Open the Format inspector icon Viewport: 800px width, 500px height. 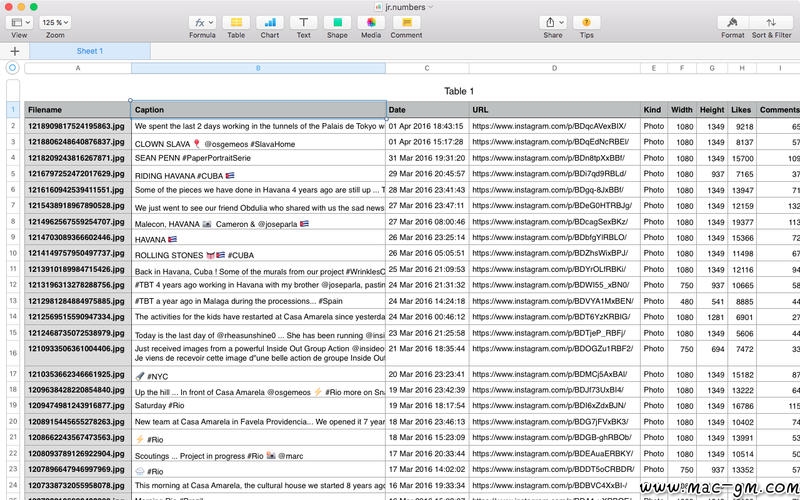(733, 22)
